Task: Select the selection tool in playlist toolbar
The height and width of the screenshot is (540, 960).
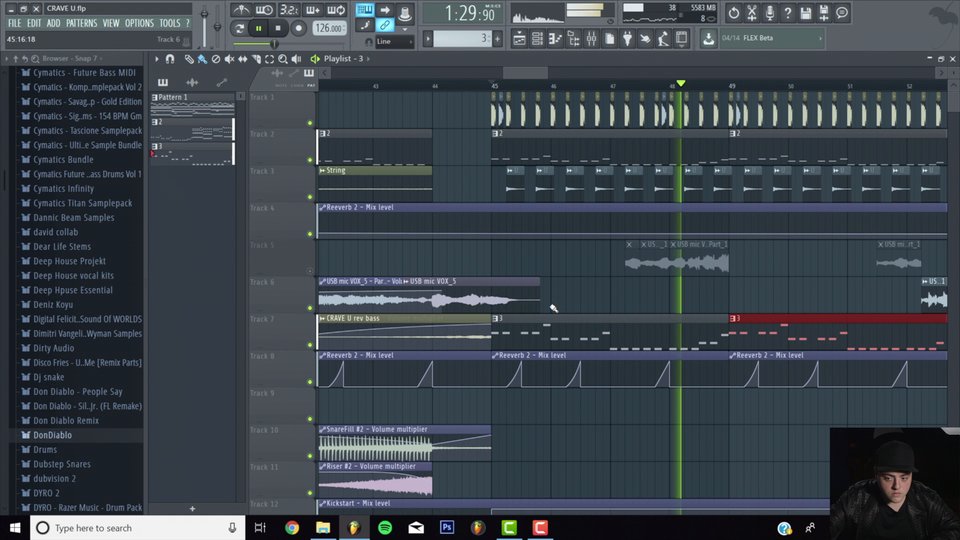Action: [269, 59]
